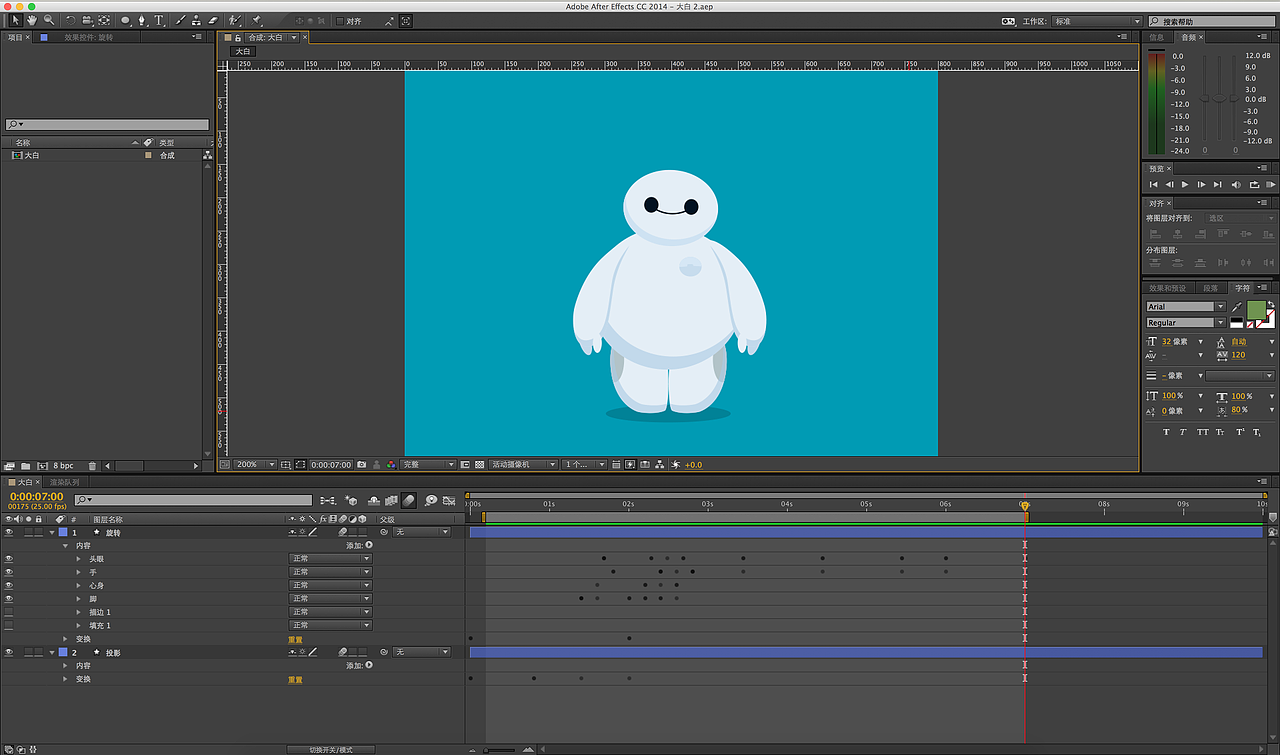Select the Puppet Pin tool
The image size is (1280, 755).
[257, 20]
